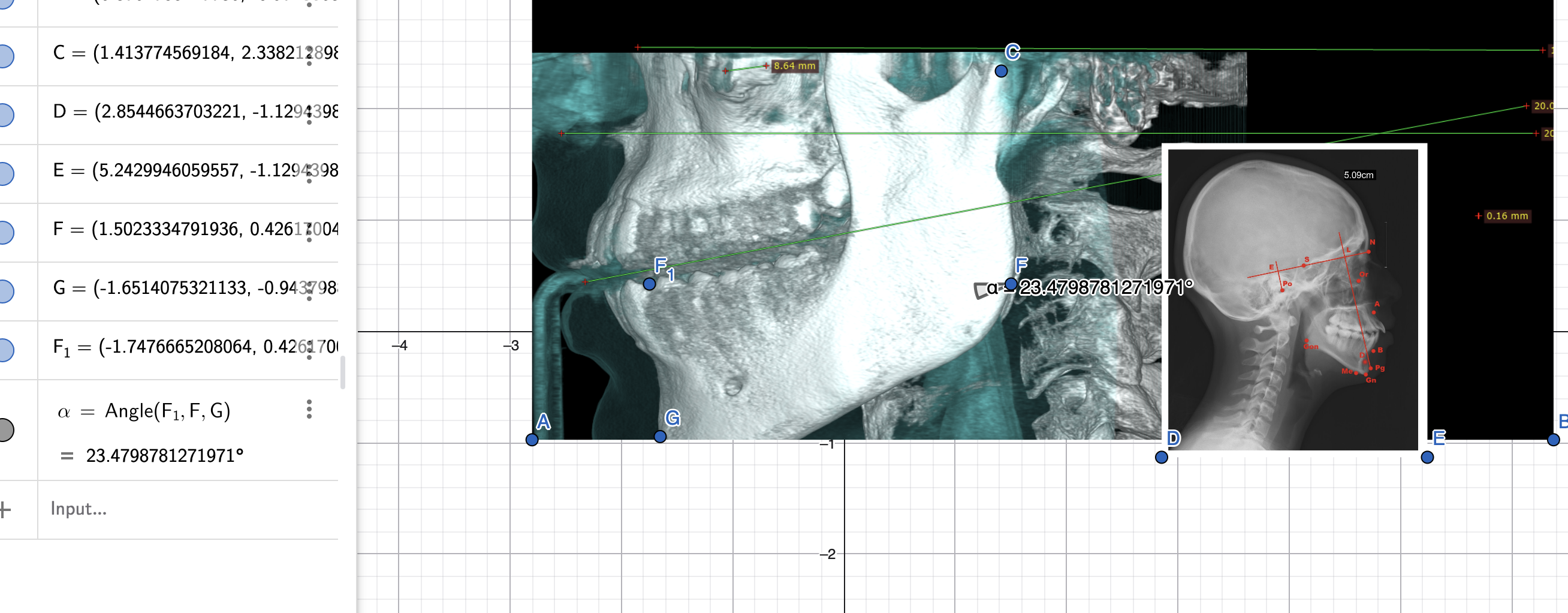Toggle visibility of angle α
The height and width of the screenshot is (613, 1568).
(5, 430)
